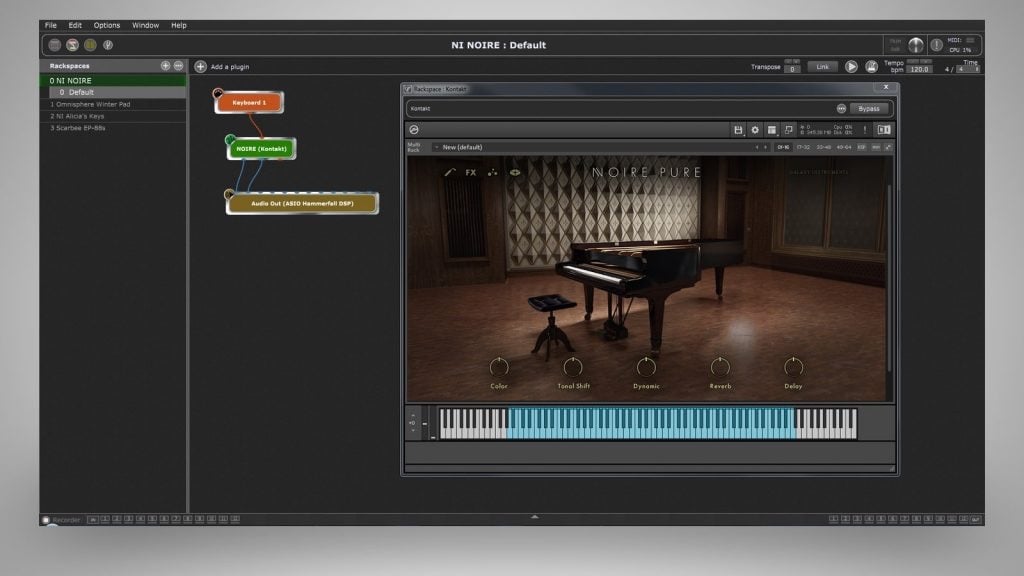
Task: Toggle the Recorder button in status bar
Action: click(46, 520)
